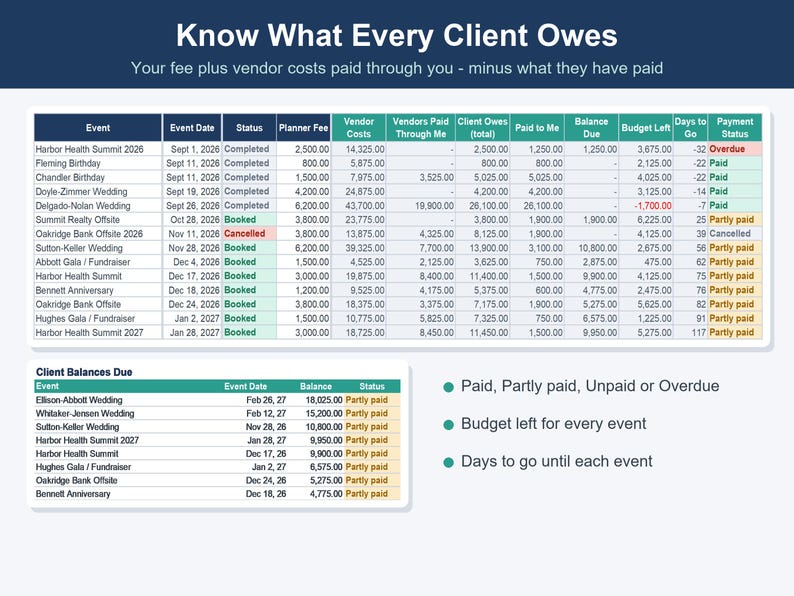Image resolution: width=794 pixels, height=596 pixels.
Task: Select the 'Ellison-Abbott Wedding' row
Action: tap(217, 400)
